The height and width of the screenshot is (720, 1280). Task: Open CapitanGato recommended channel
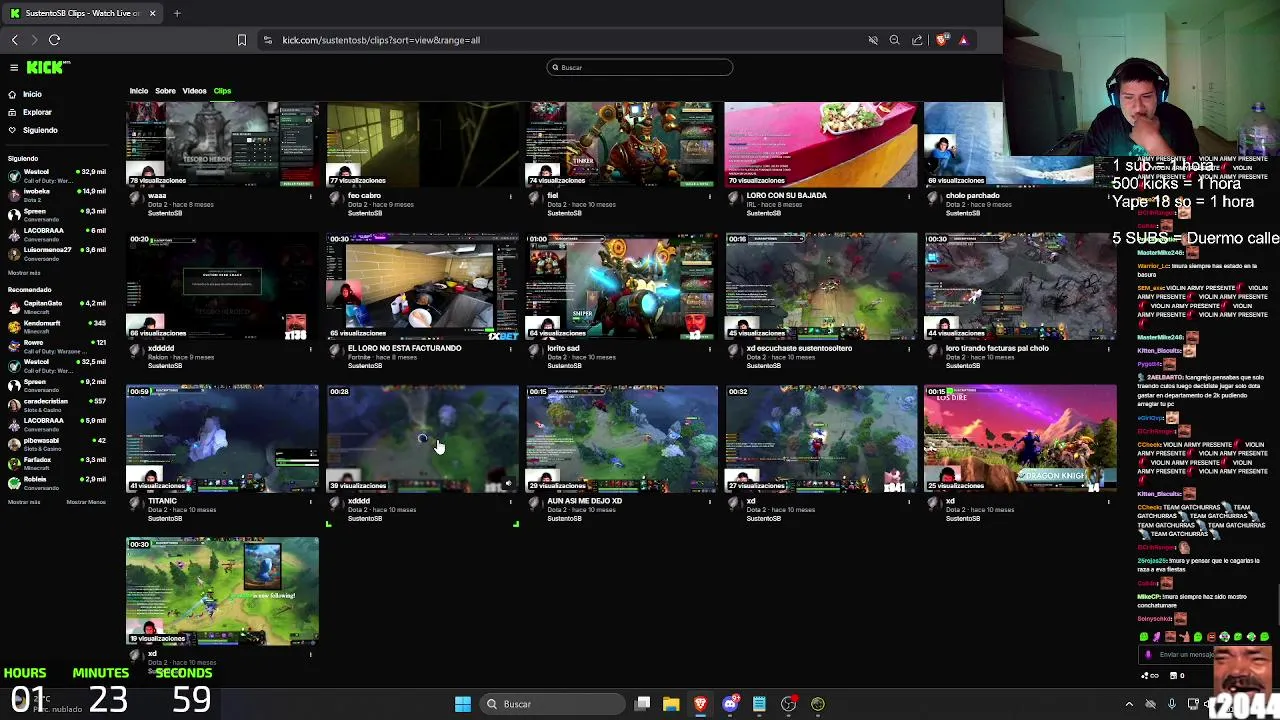tap(57, 307)
